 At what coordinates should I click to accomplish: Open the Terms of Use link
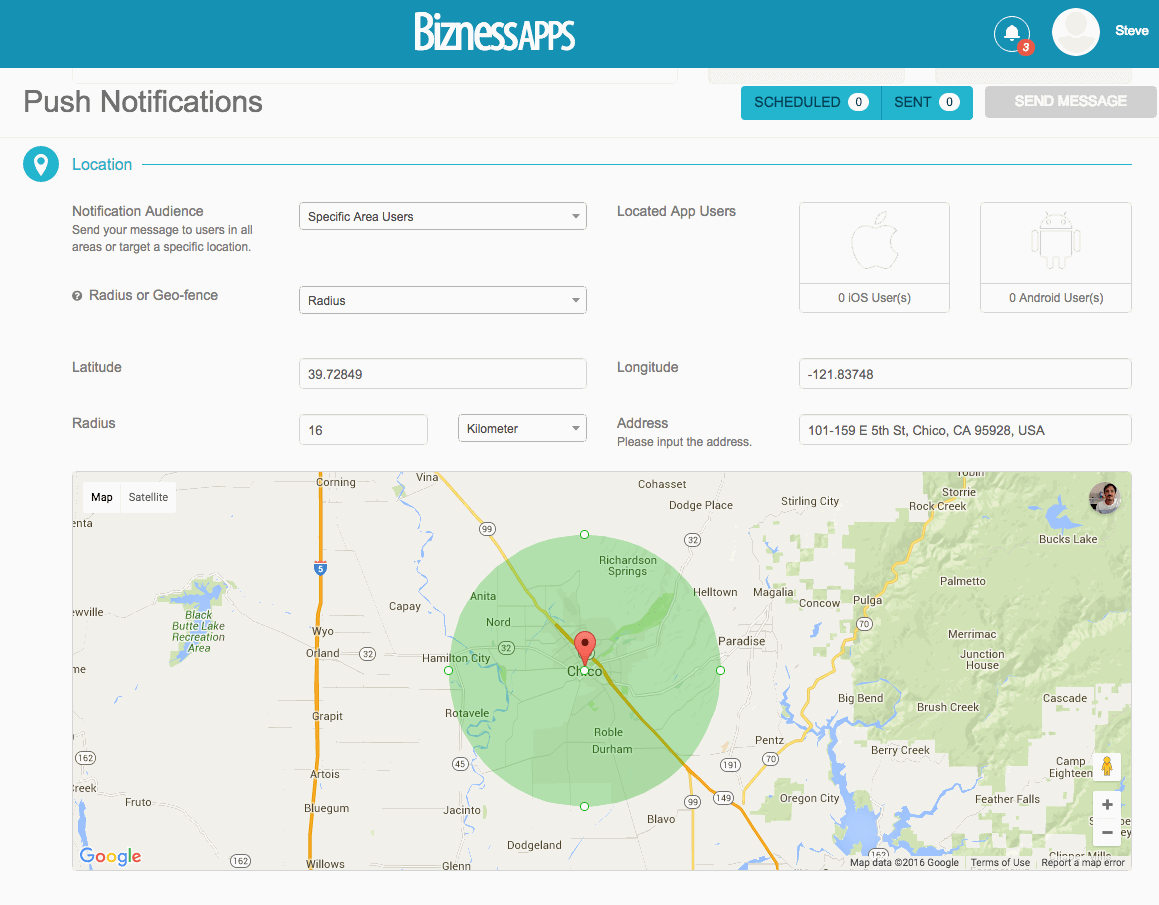click(x=1000, y=862)
